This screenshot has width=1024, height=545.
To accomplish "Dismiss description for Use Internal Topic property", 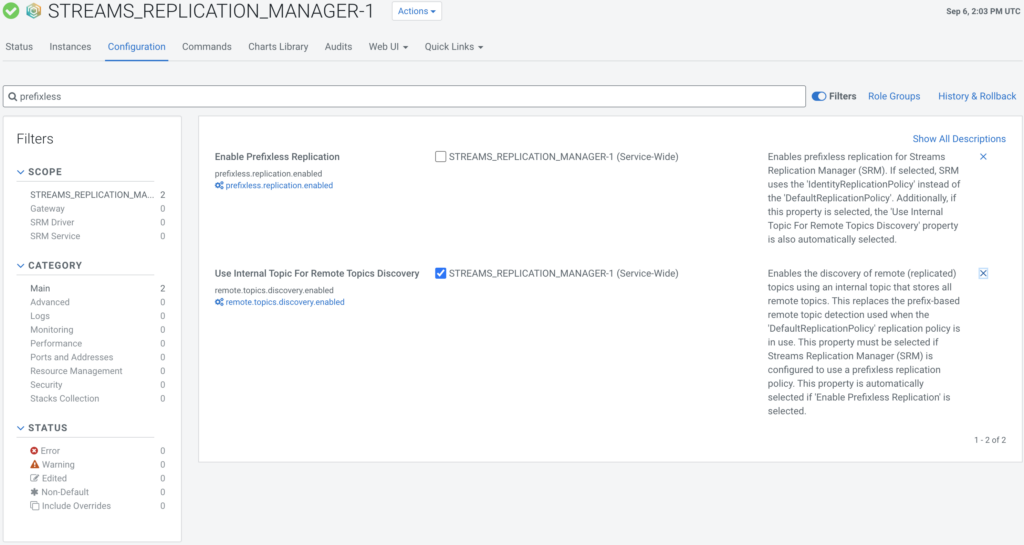I will [x=983, y=273].
